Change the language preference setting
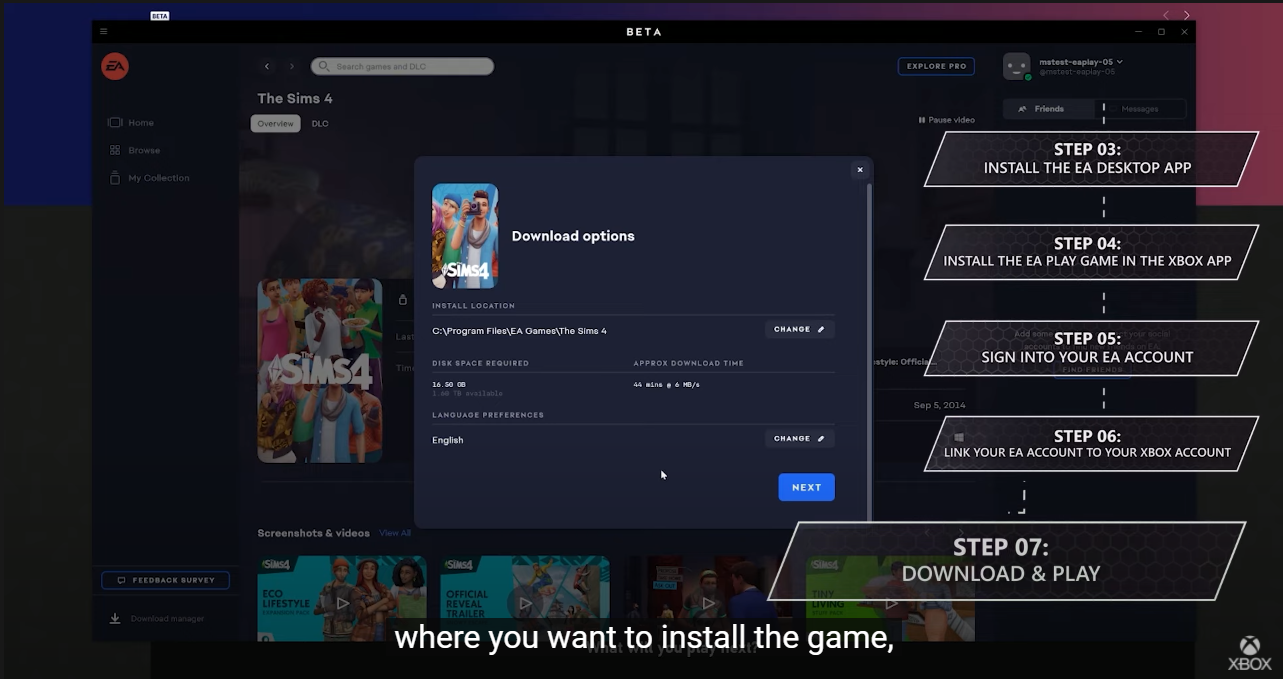 click(799, 438)
